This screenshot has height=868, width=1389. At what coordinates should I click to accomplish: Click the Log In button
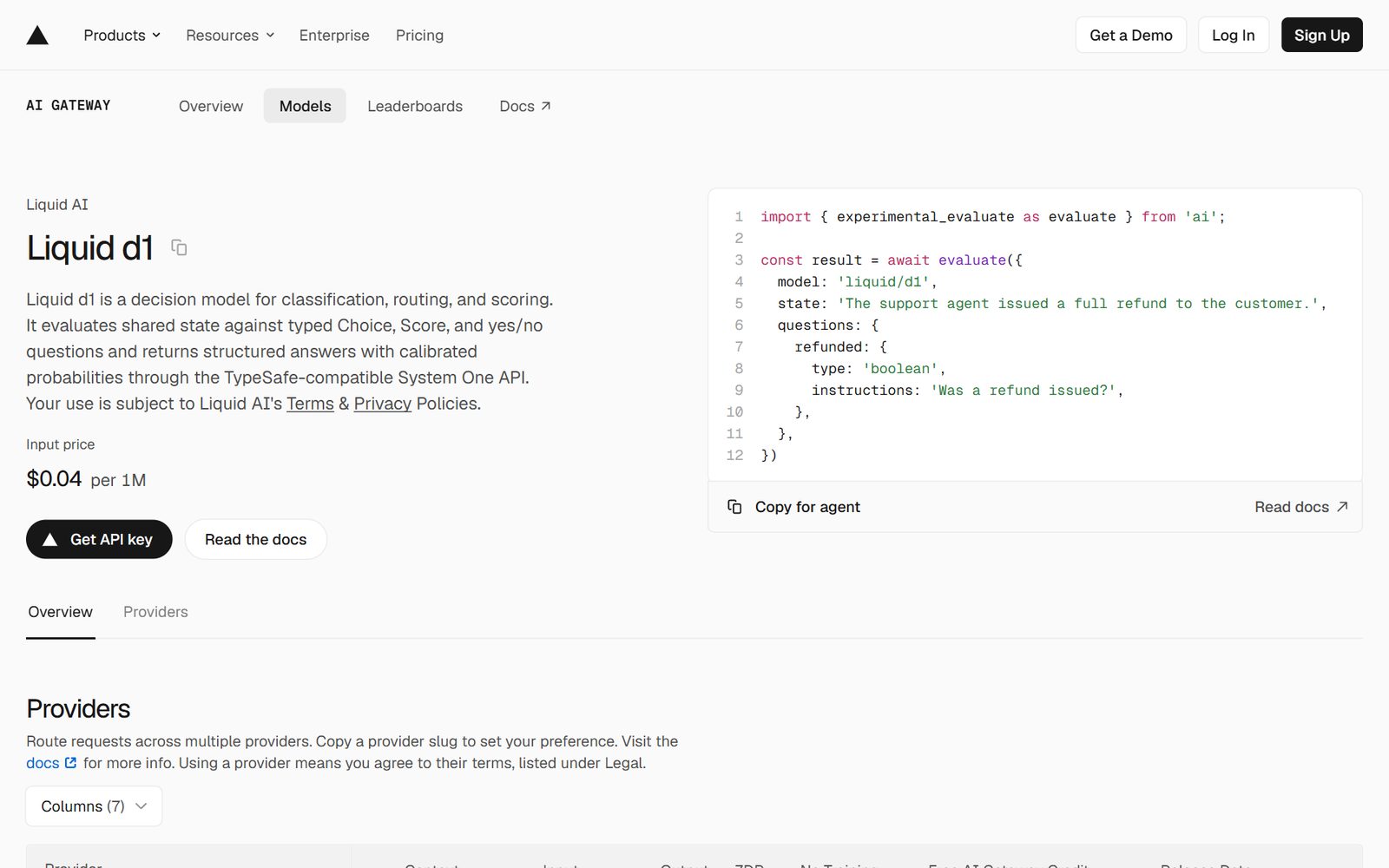[x=1234, y=35]
